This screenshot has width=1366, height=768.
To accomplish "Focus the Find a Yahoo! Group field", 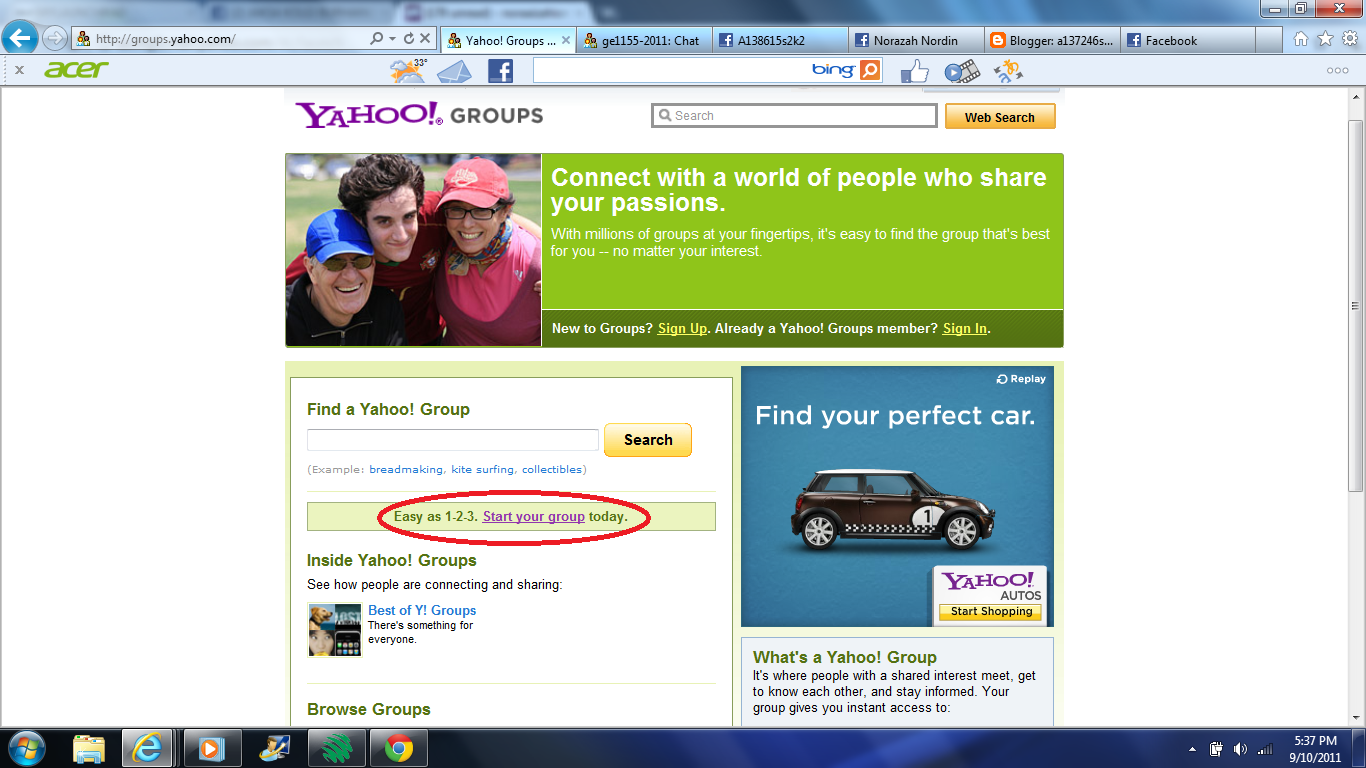I will (x=453, y=440).
